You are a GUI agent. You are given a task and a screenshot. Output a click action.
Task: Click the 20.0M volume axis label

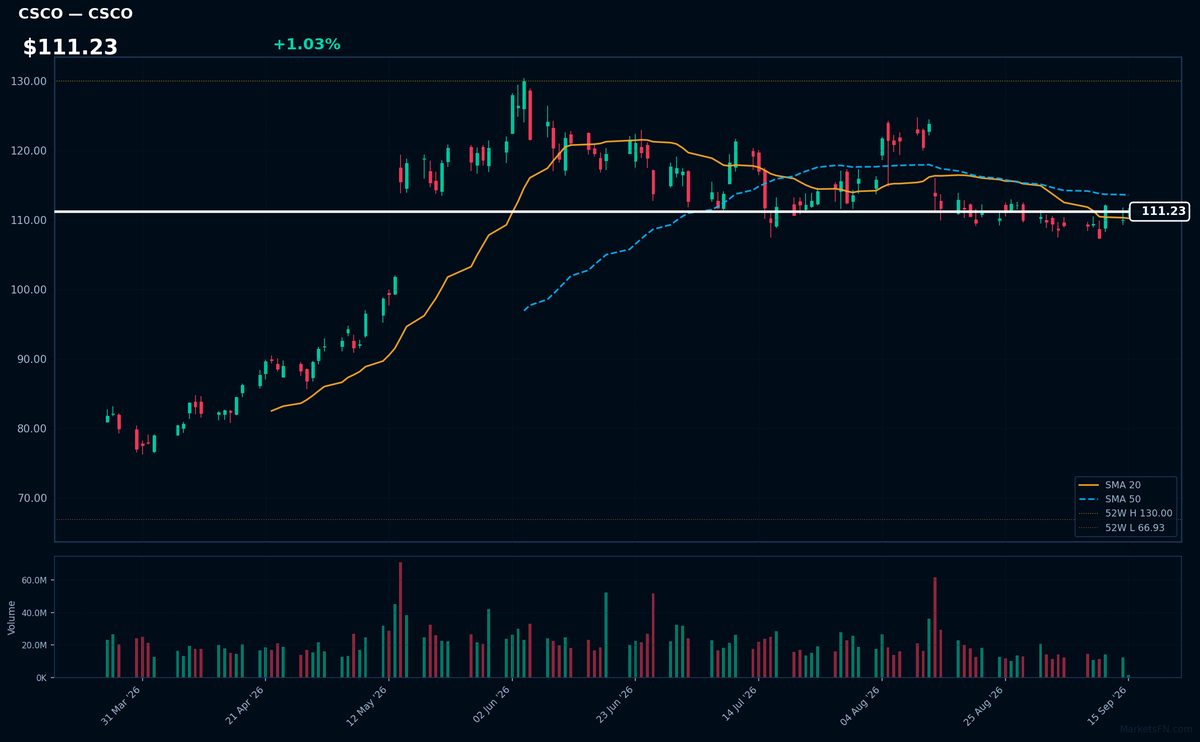(x=34, y=645)
